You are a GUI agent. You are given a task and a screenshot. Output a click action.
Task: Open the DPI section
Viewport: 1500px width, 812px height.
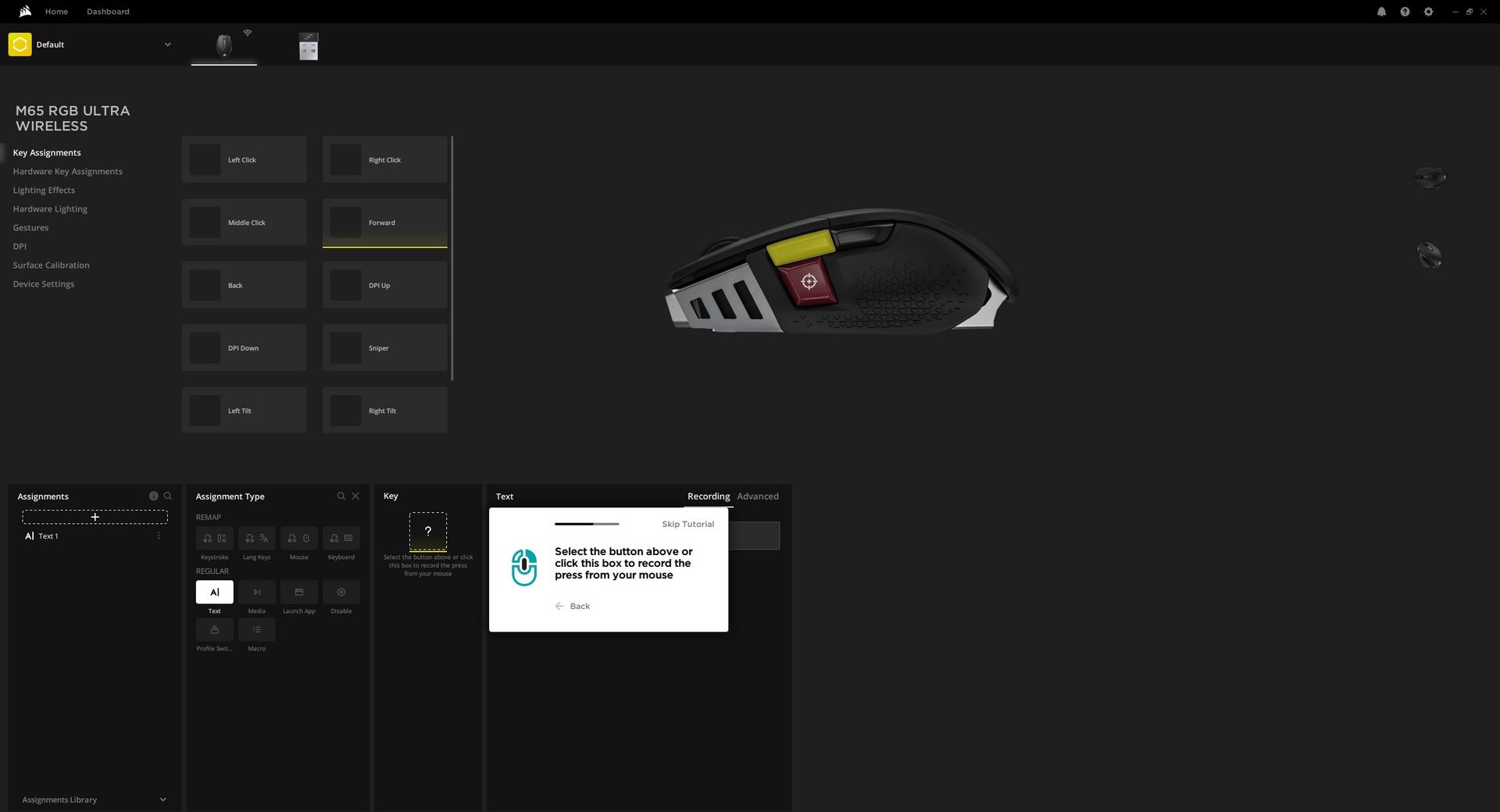[x=20, y=246]
